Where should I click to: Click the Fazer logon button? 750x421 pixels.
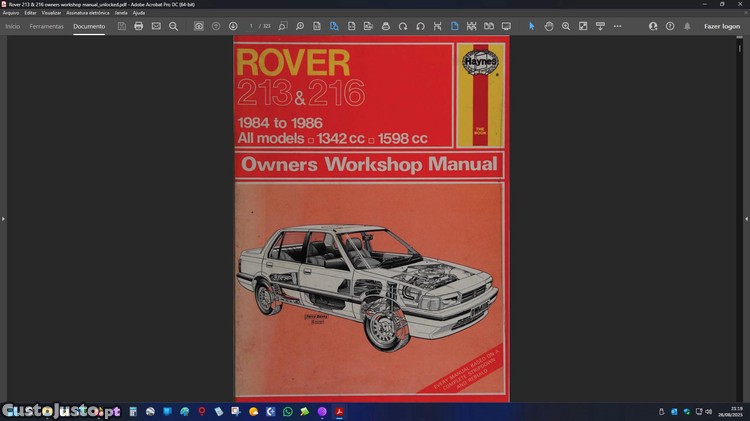[x=721, y=26]
